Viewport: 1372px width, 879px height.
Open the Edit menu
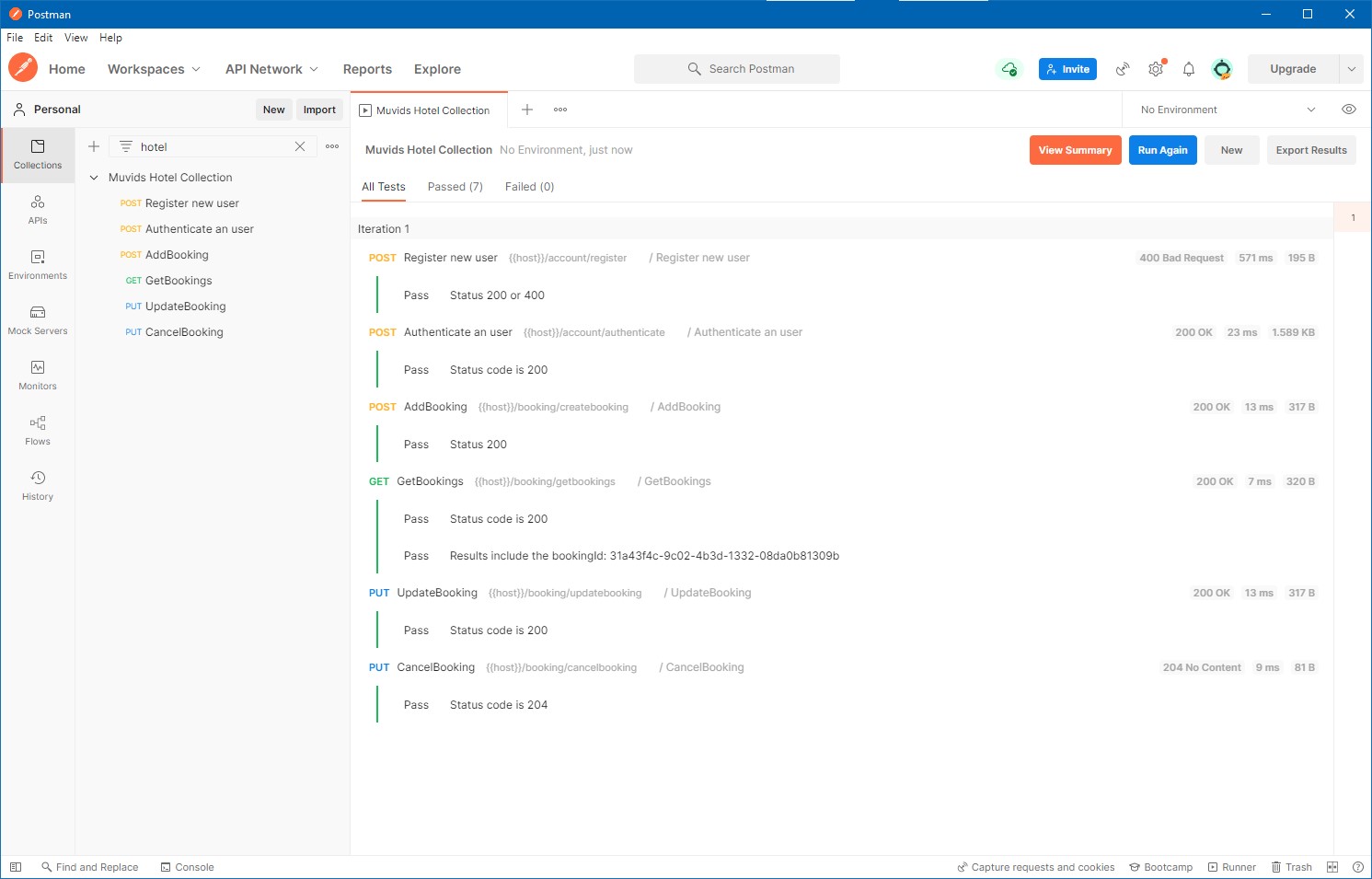[43, 38]
